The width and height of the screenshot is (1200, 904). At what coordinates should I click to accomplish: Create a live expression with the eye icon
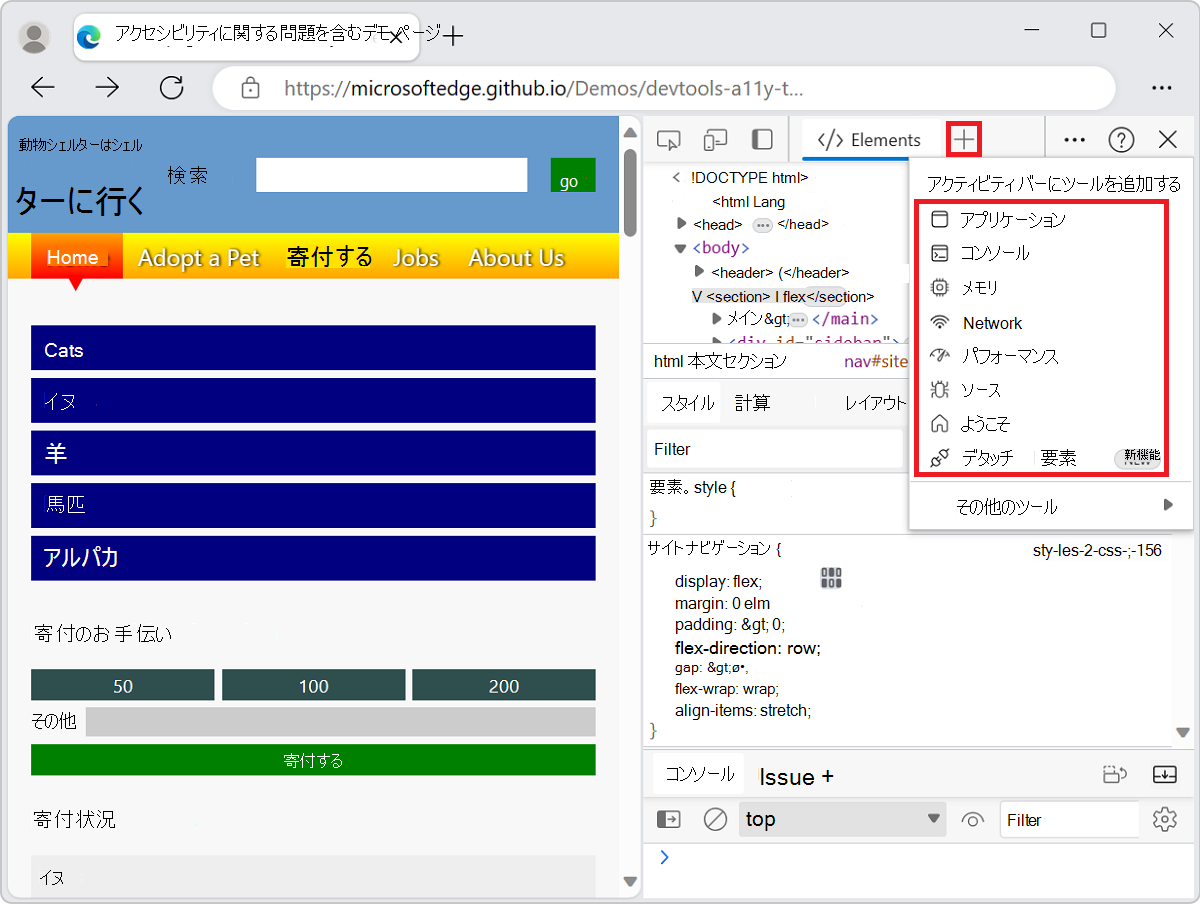tap(971, 819)
